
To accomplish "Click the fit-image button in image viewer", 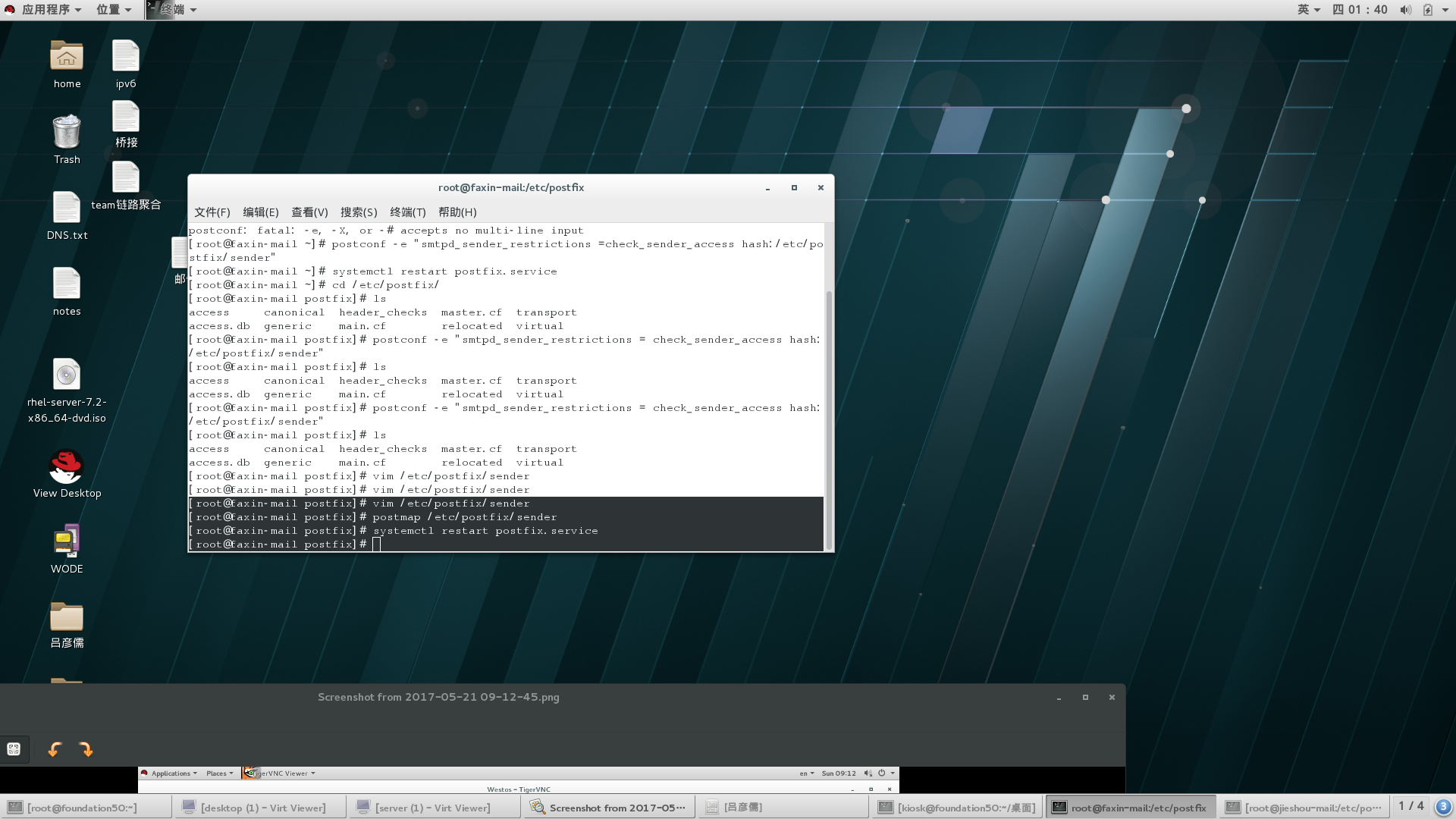I will coord(14,749).
